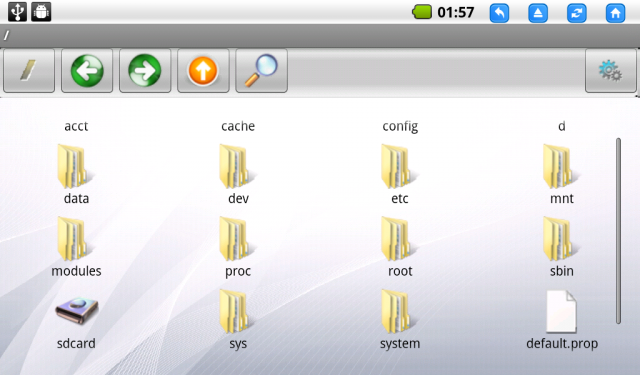640x375 pixels.
Task: Open the sbin folder
Action: [562, 247]
